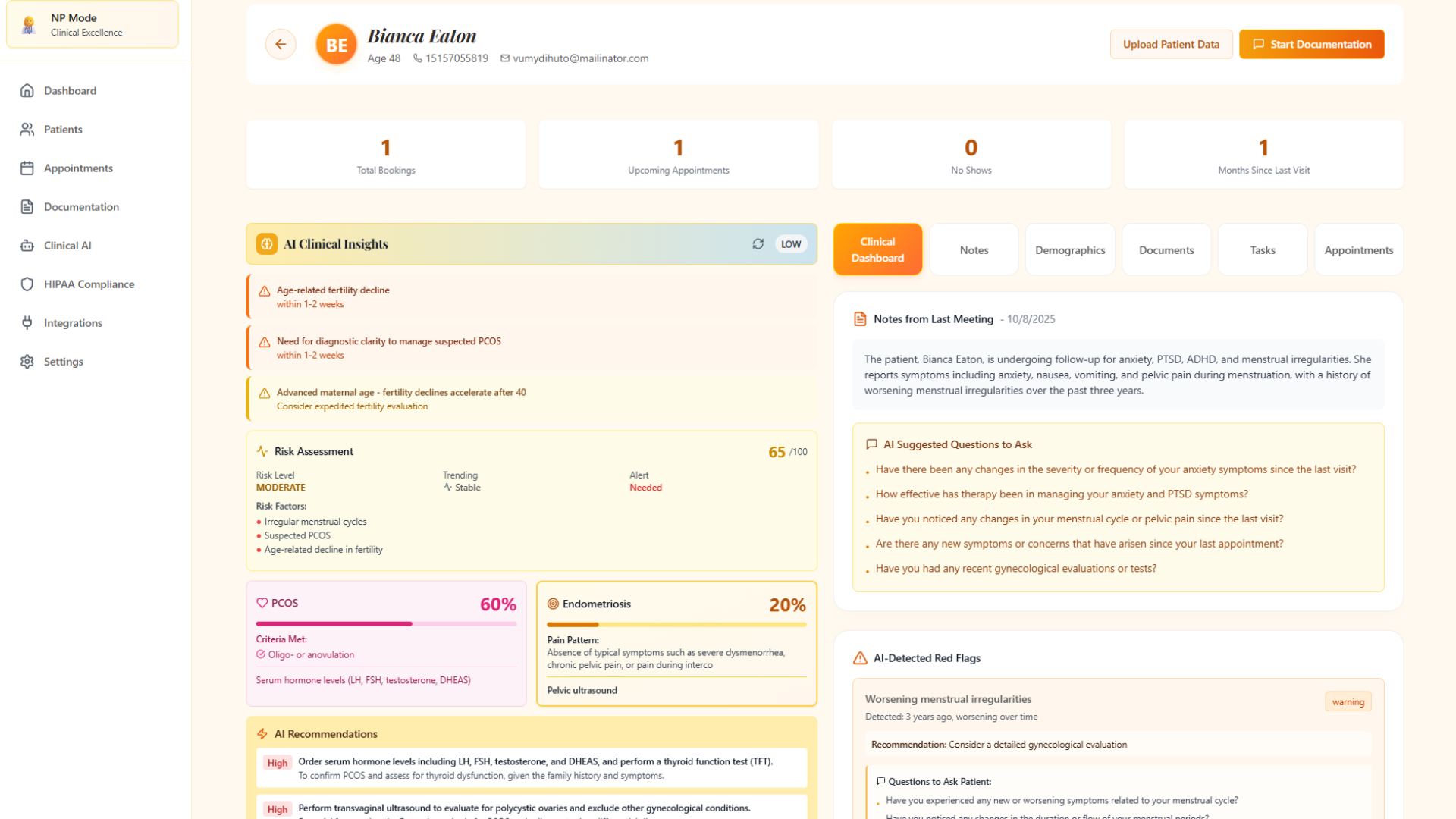Select the HIPAA Compliance shield icon

27,284
